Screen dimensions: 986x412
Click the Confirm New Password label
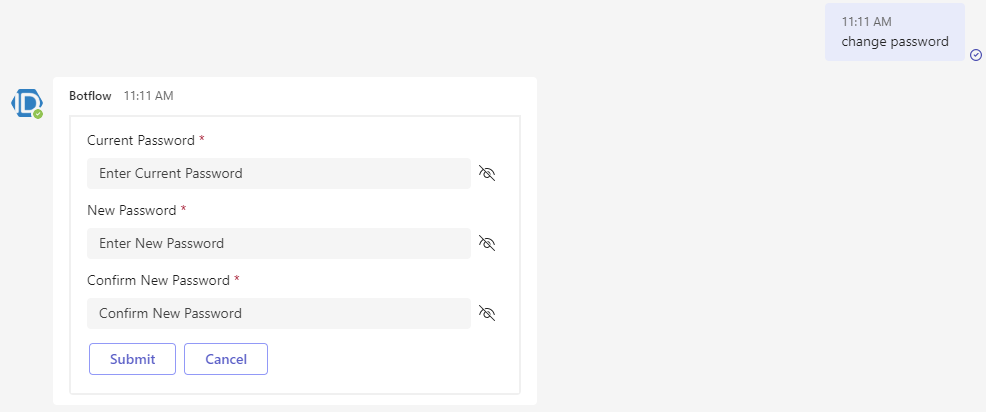[158, 280]
